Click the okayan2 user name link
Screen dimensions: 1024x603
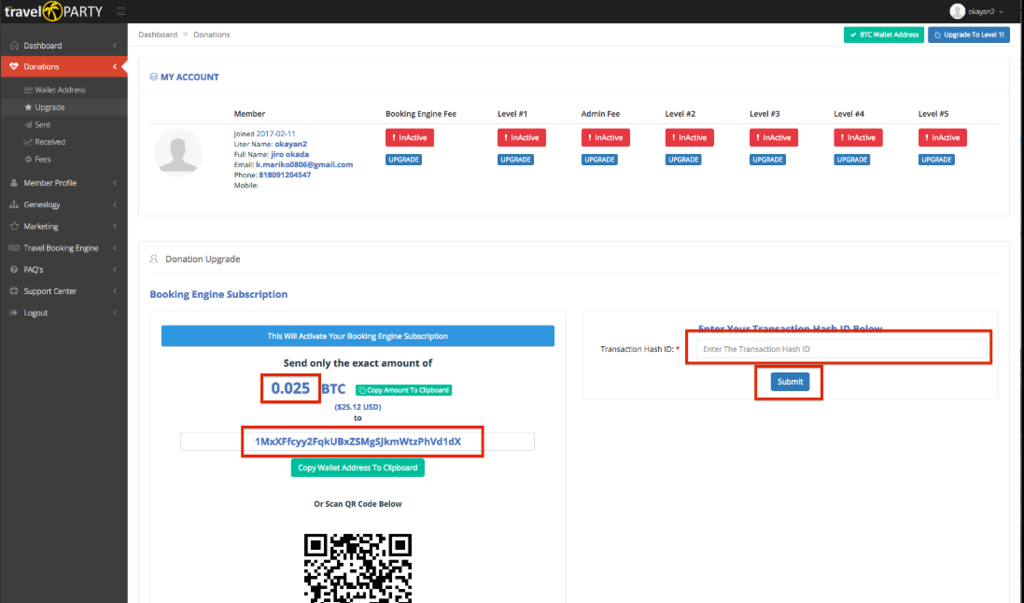click(291, 144)
